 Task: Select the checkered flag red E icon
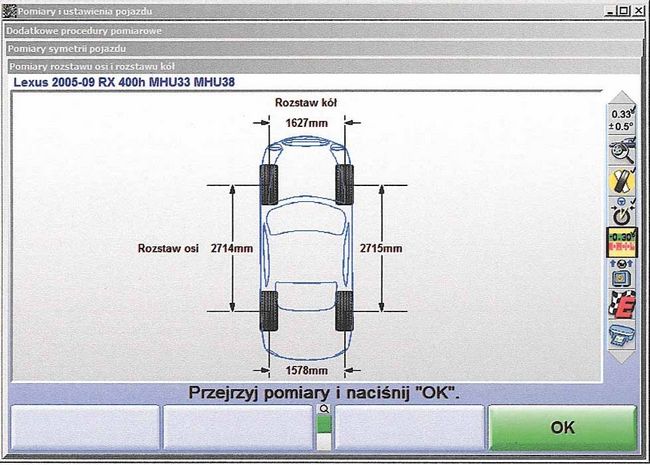click(x=622, y=301)
